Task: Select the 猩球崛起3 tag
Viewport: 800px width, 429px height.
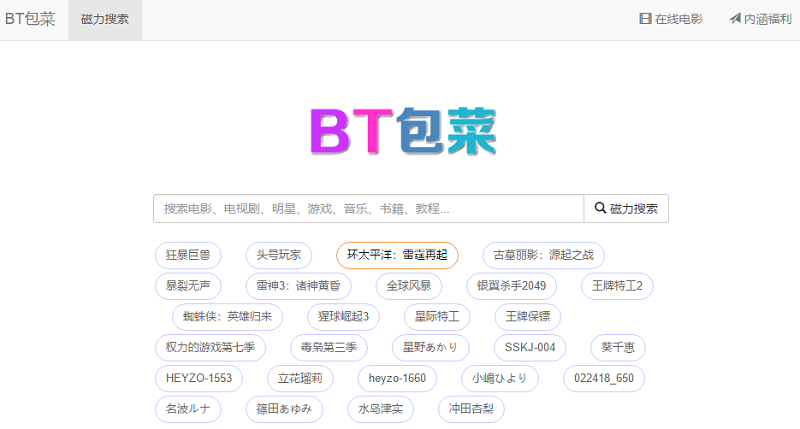Action: [343, 317]
